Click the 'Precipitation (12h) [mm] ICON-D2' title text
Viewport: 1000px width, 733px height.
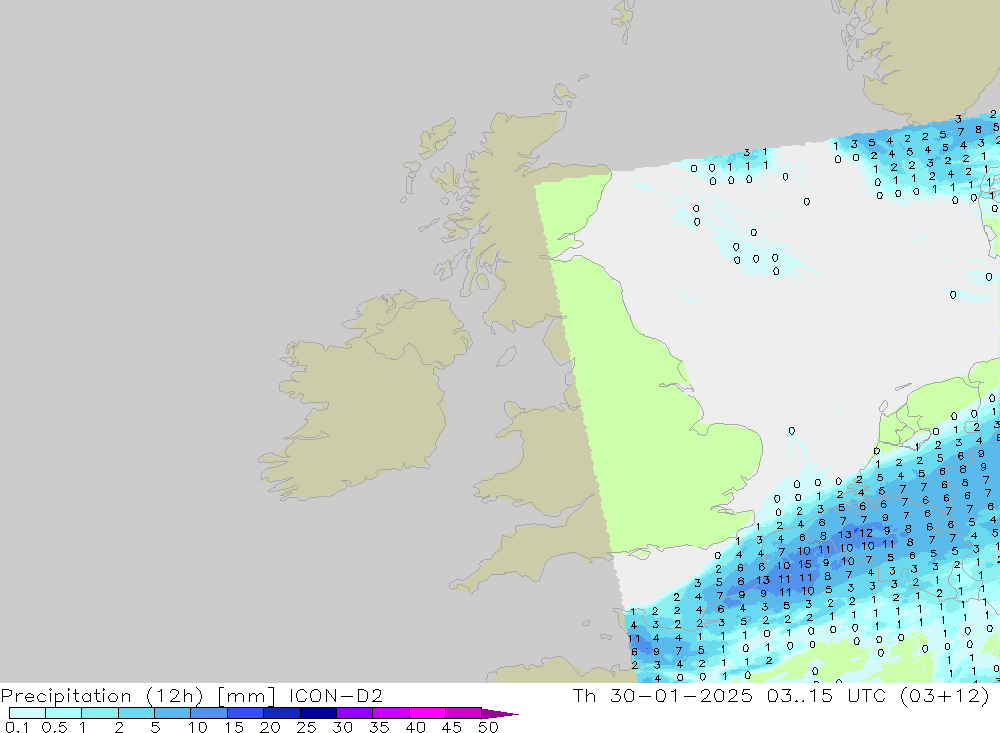coord(192,695)
